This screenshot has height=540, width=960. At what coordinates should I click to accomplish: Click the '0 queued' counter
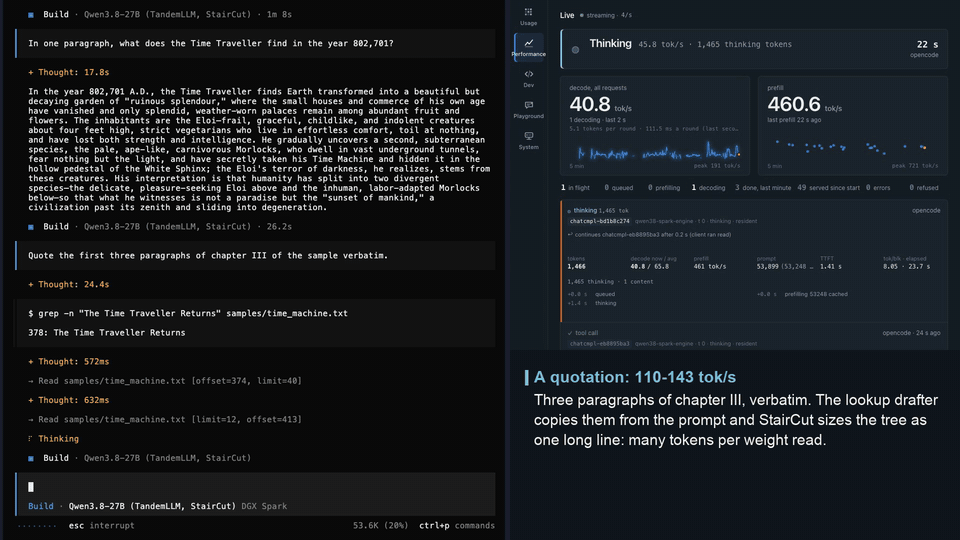(619, 188)
